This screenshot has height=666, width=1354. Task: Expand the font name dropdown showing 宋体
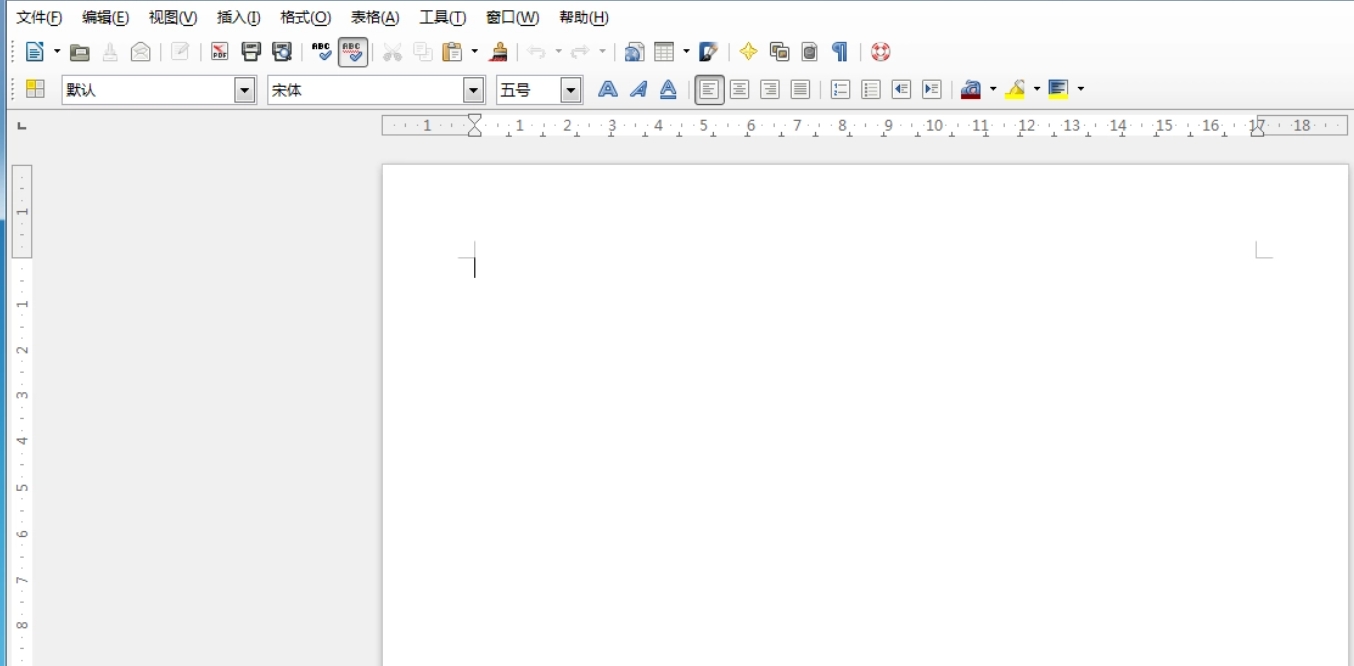(x=473, y=90)
